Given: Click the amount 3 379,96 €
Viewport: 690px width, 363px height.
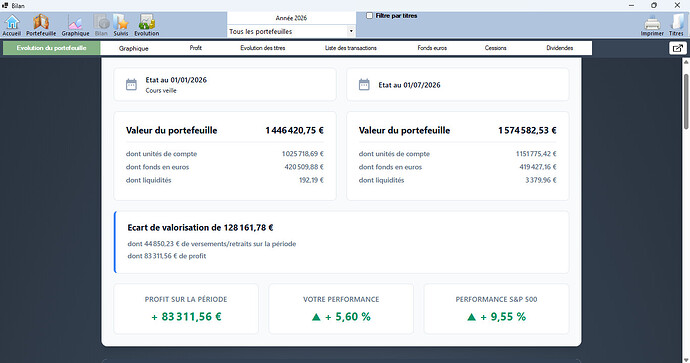Looking at the screenshot, I should pos(541,180).
